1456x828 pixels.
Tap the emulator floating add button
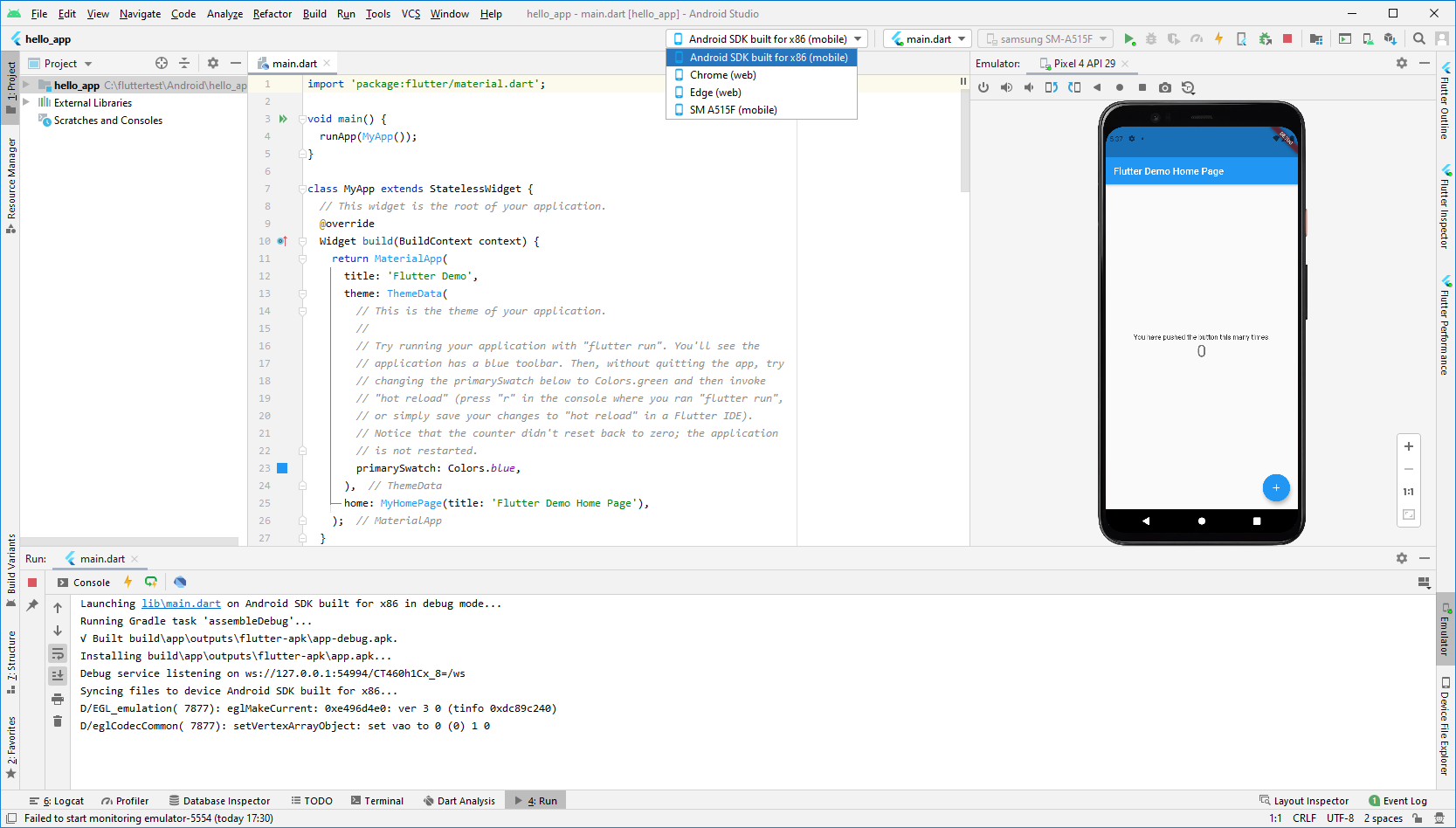pos(1276,487)
